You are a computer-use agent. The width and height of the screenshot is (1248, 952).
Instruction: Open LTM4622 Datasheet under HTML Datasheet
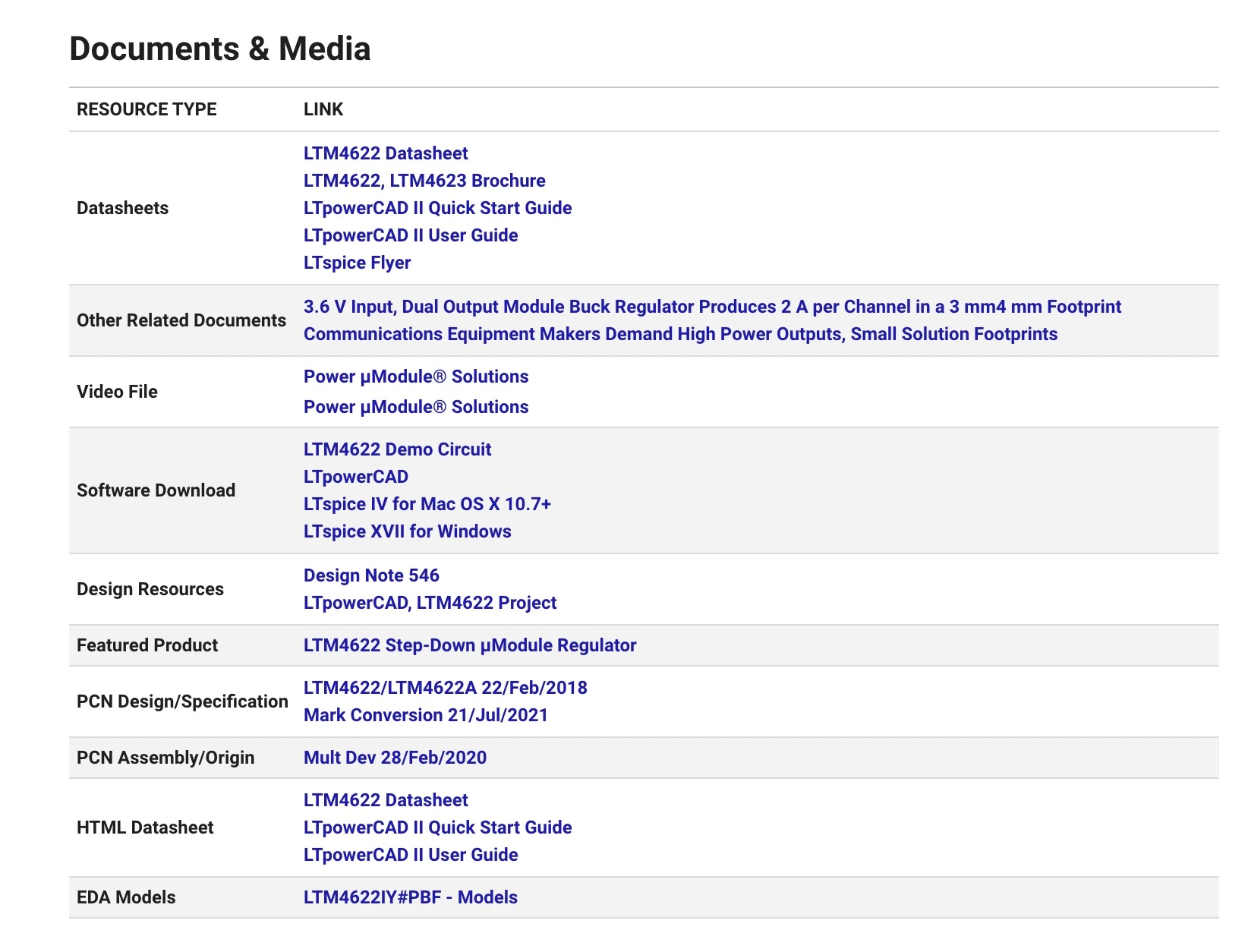click(x=386, y=800)
